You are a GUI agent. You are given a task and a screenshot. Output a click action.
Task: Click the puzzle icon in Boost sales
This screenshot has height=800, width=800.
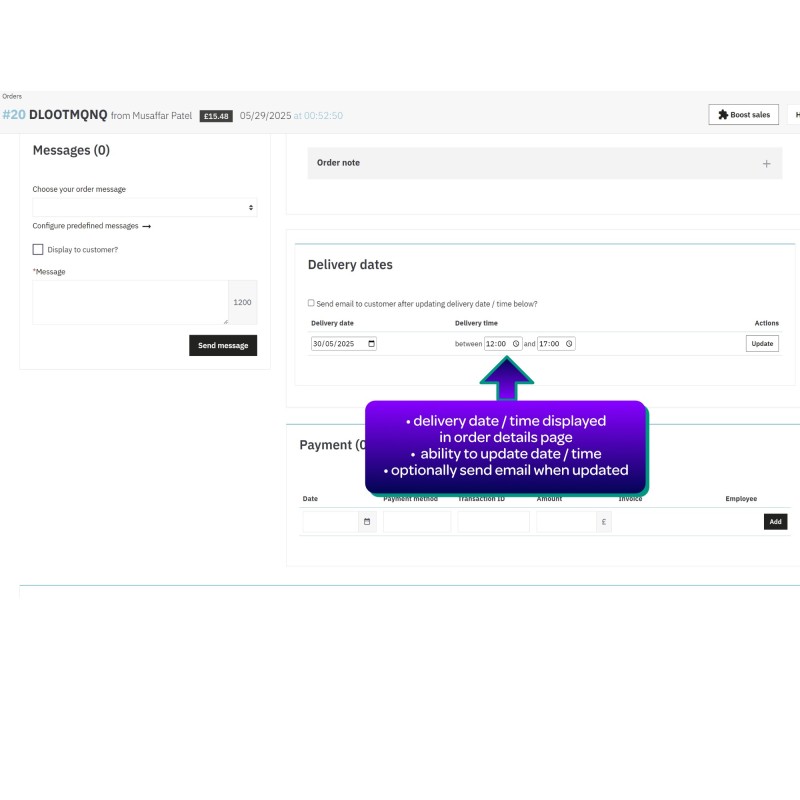point(722,115)
